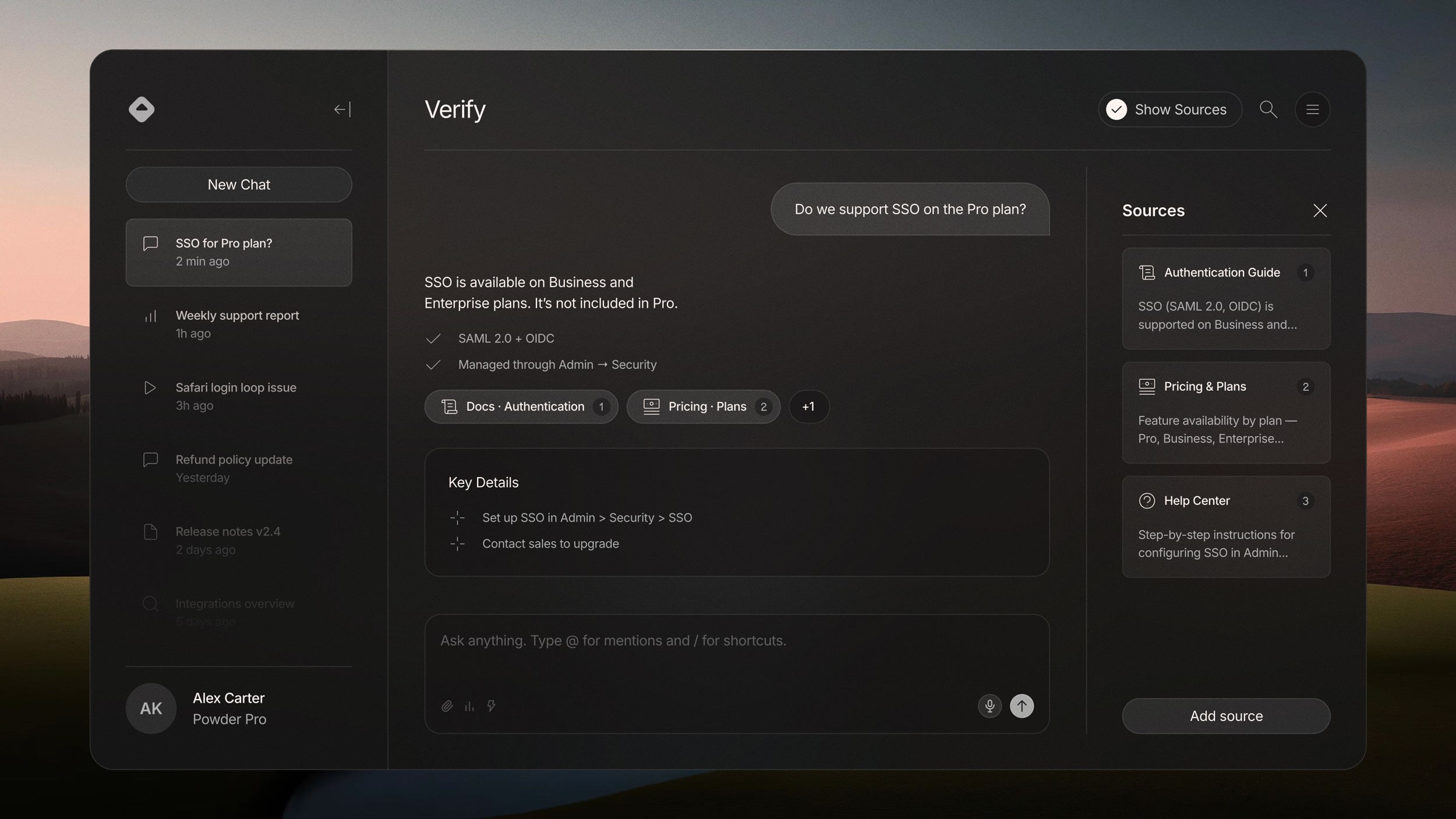Toggle the Show Sources switch

(x=1169, y=110)
